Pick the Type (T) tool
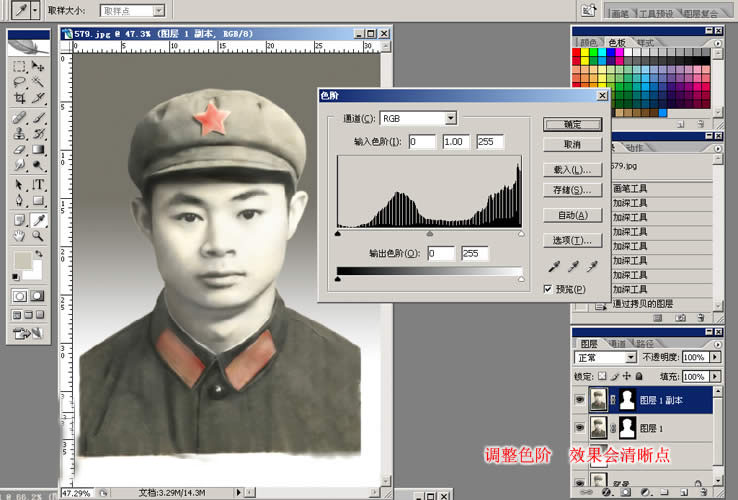 (38, 185)
